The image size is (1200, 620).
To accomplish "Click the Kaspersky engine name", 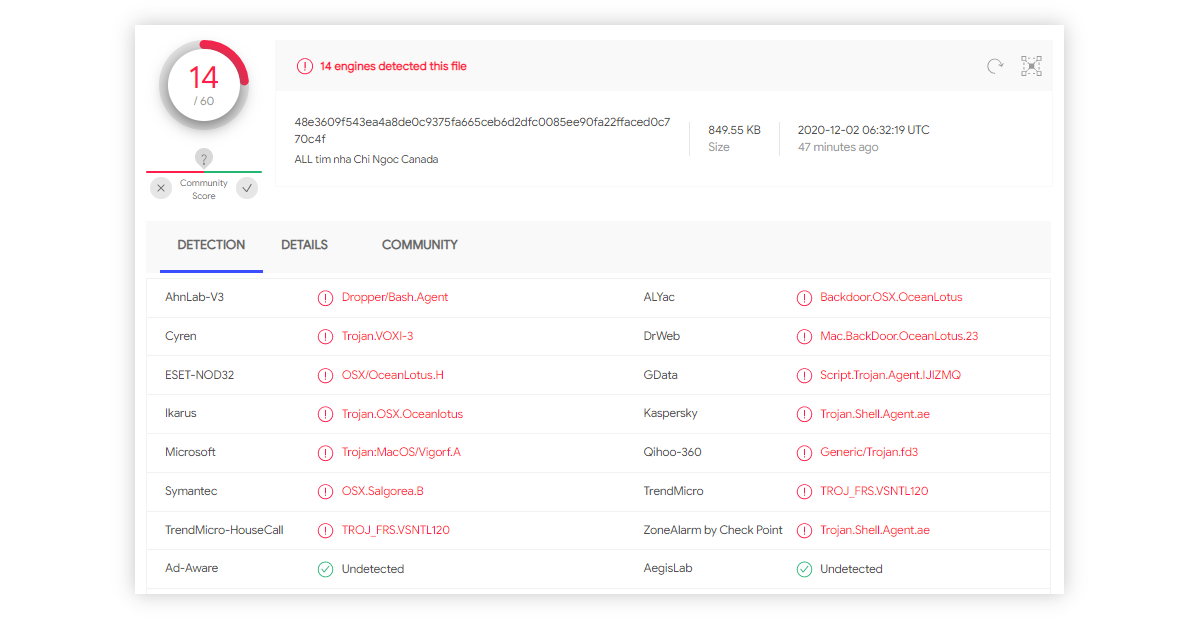I will pyautogui.click(x=670, y=414).
